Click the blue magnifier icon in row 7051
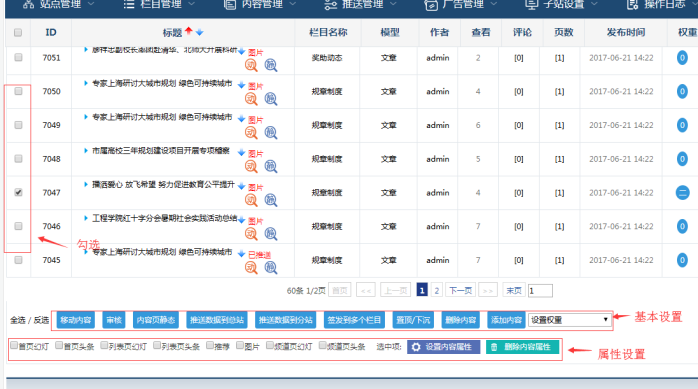The width and height of the screenshot is (698, 389). (271, 65)
